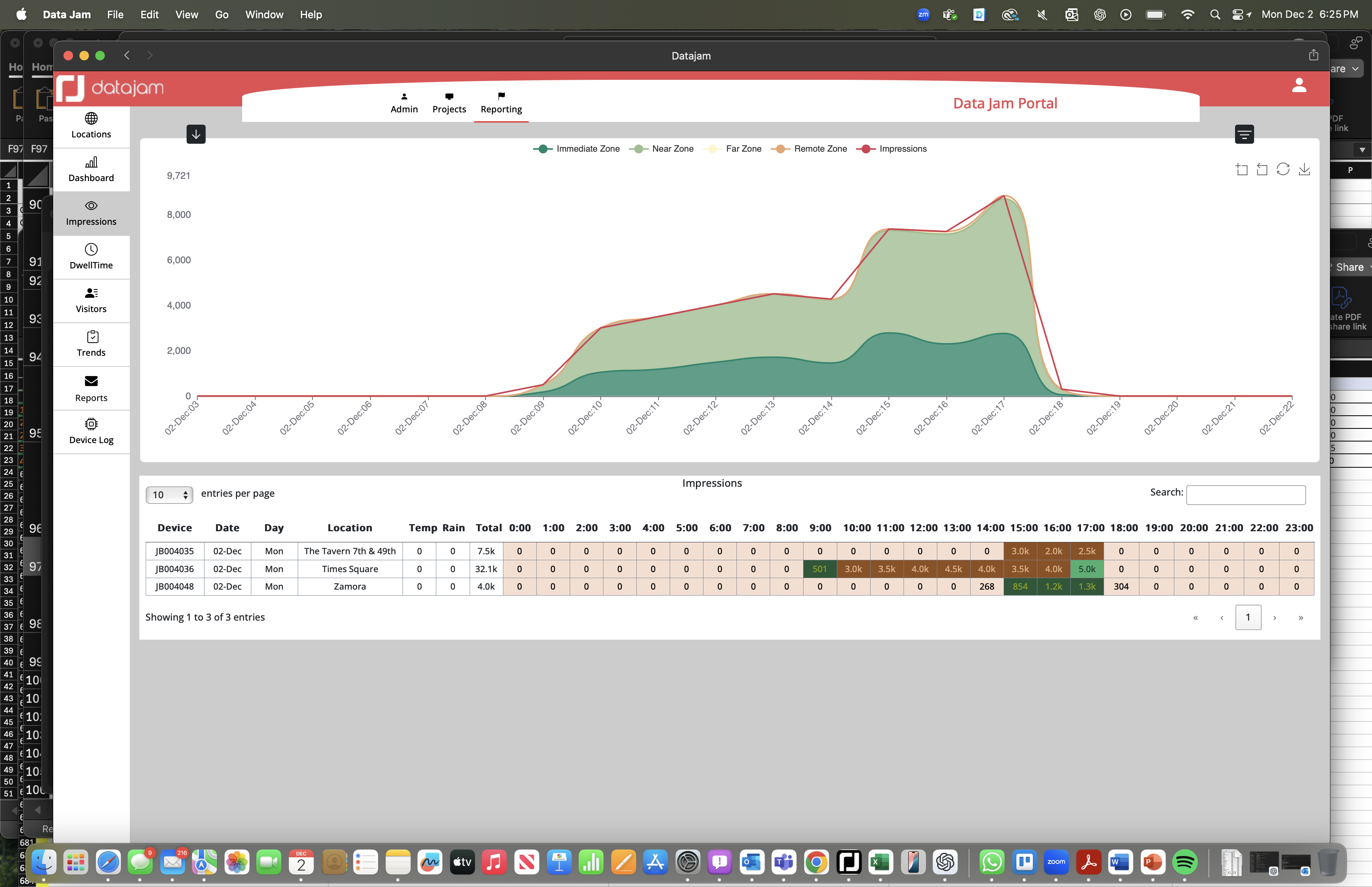This screenshot has width=1372, height=887.
Task: Click inside the Search input field
Action: (x=1246, y=495)
